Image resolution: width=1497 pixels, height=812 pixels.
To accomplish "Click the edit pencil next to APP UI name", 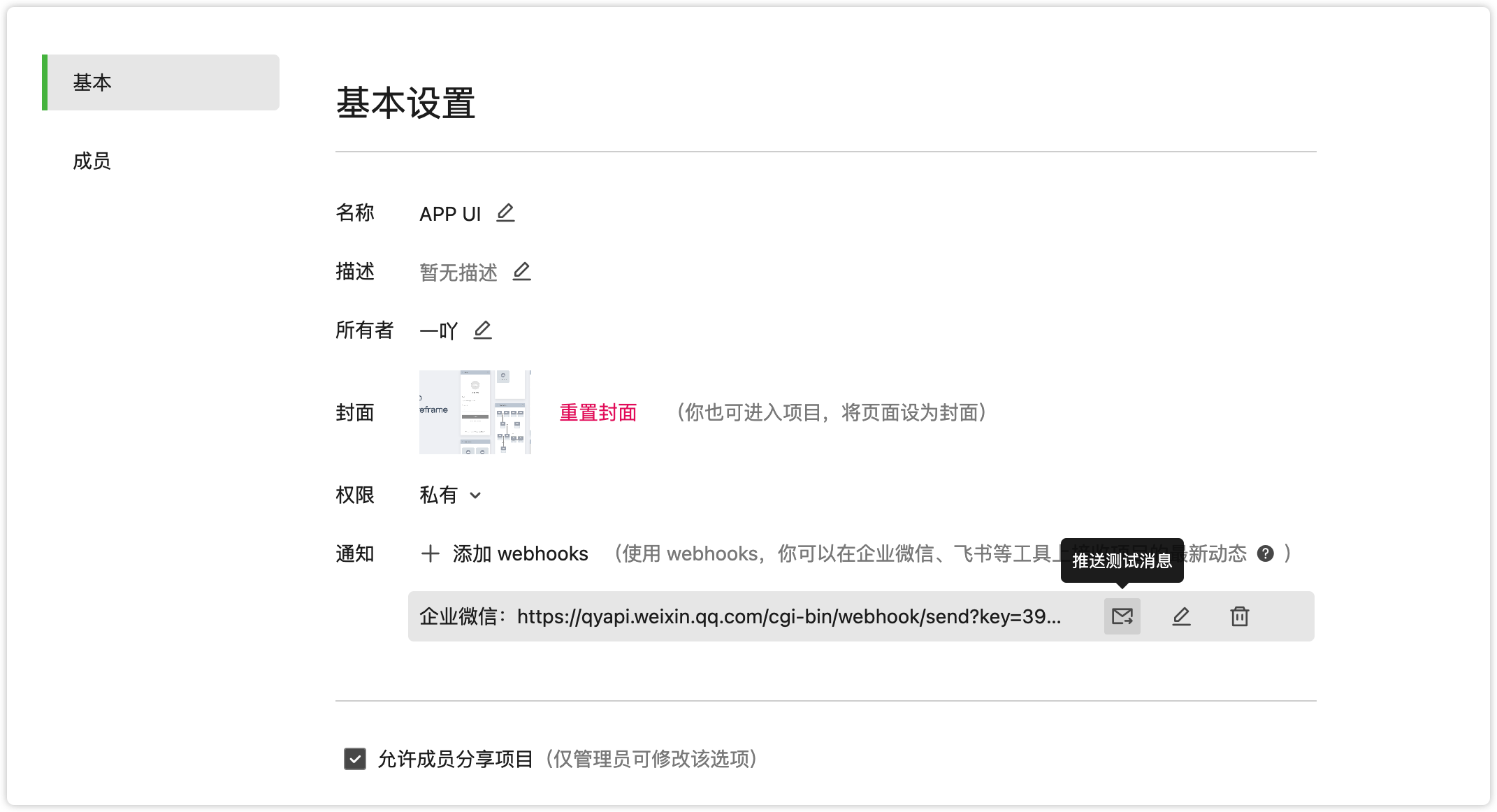I will point(505,212).
